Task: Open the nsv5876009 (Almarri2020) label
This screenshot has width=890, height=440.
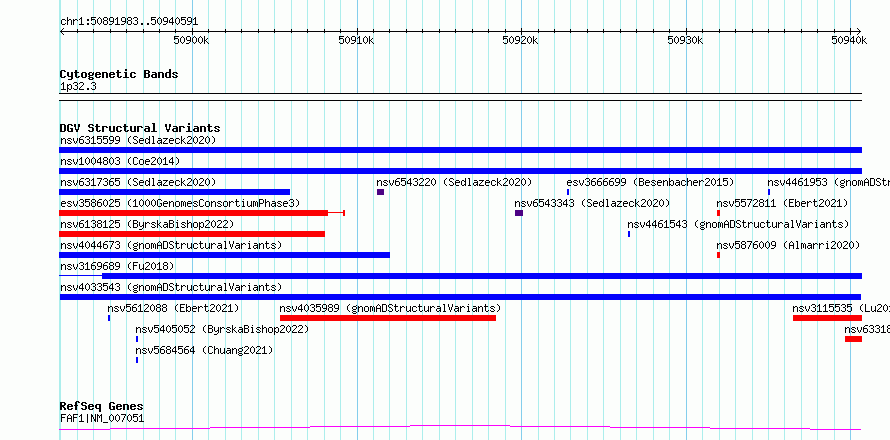Action: click(788, 245)
